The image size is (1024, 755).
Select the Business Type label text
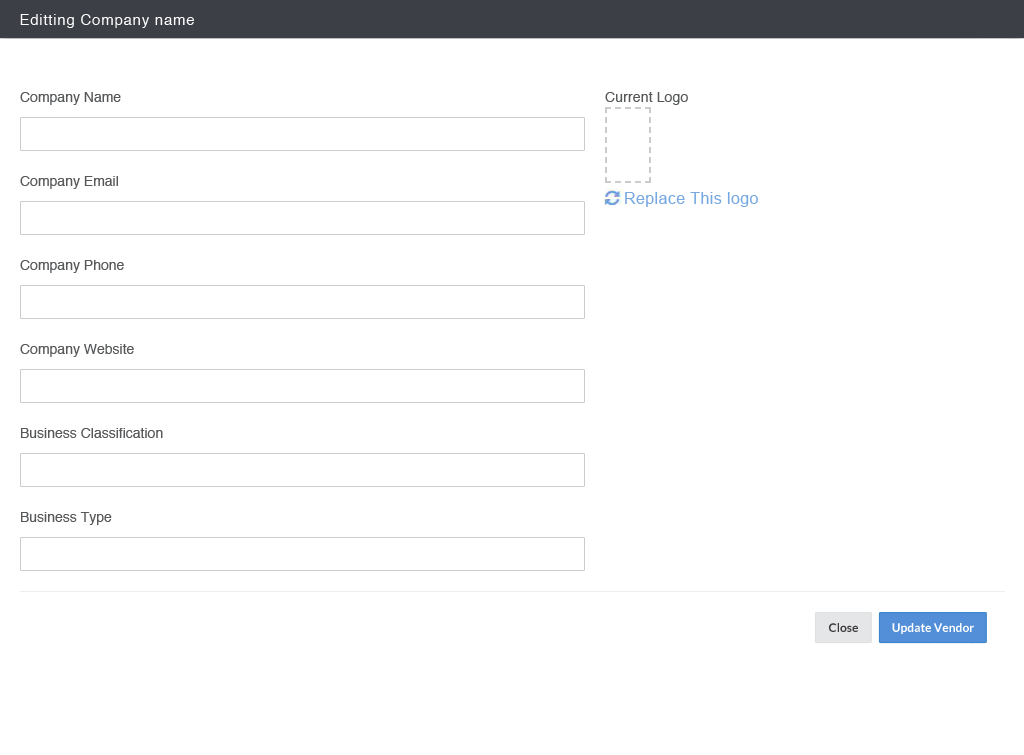click(x=66, y=517)
